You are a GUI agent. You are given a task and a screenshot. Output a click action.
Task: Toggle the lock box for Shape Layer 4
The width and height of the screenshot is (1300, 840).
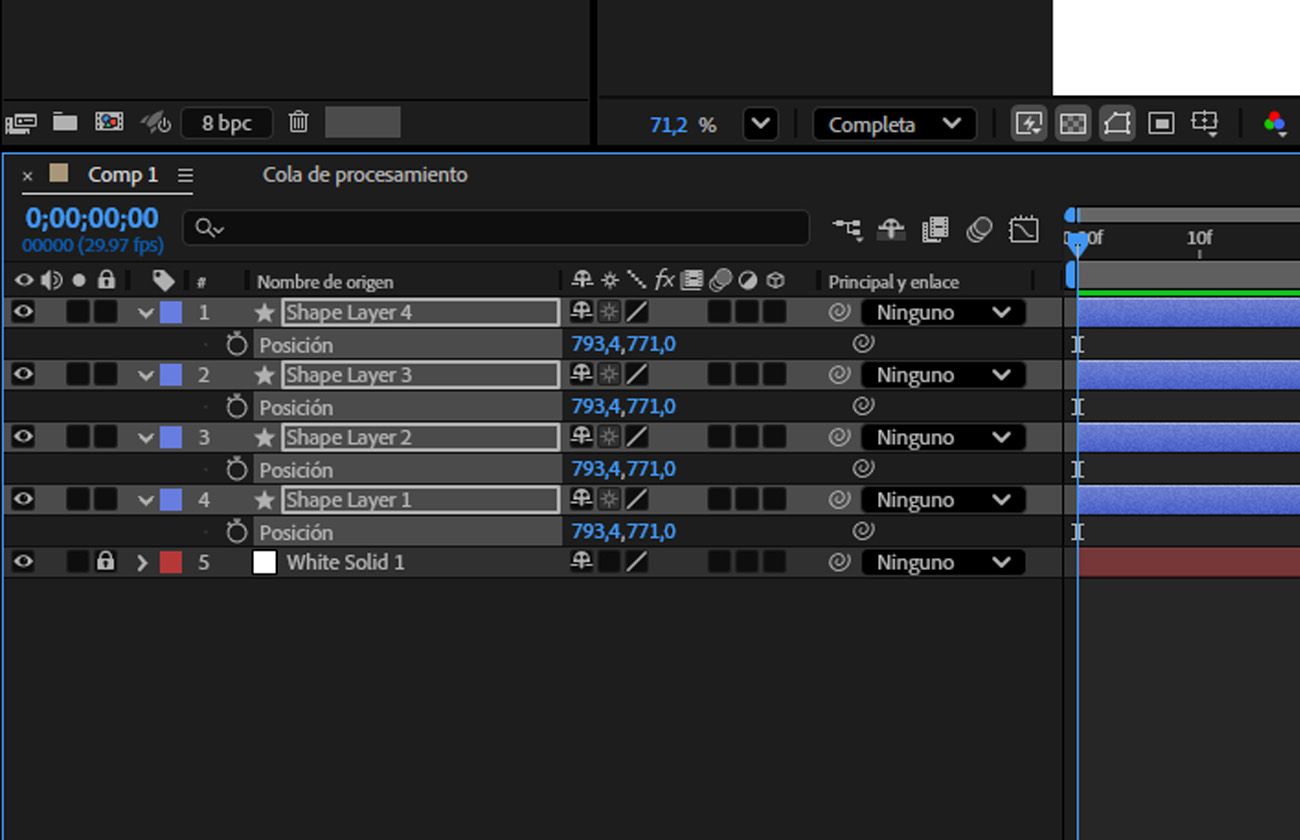pos(105,312)
